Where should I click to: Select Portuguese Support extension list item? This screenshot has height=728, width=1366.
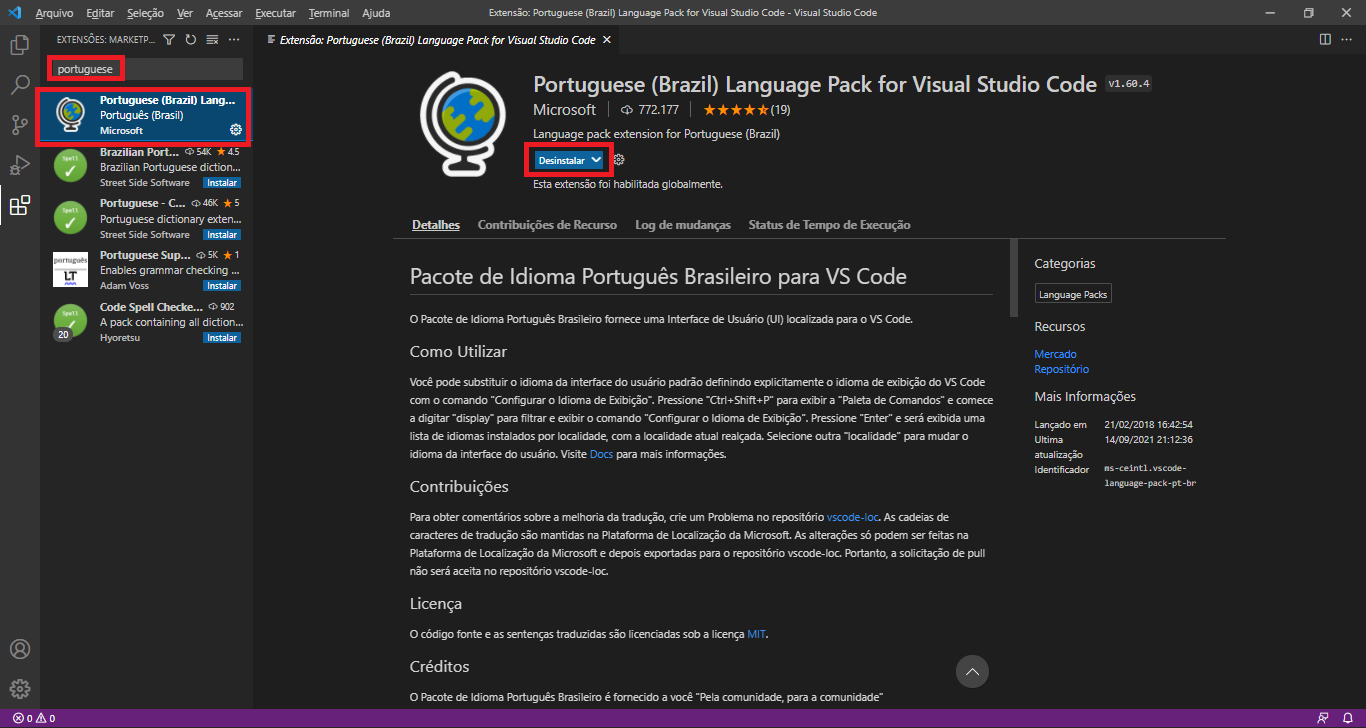pyautogui.click(x=147, y=271)
